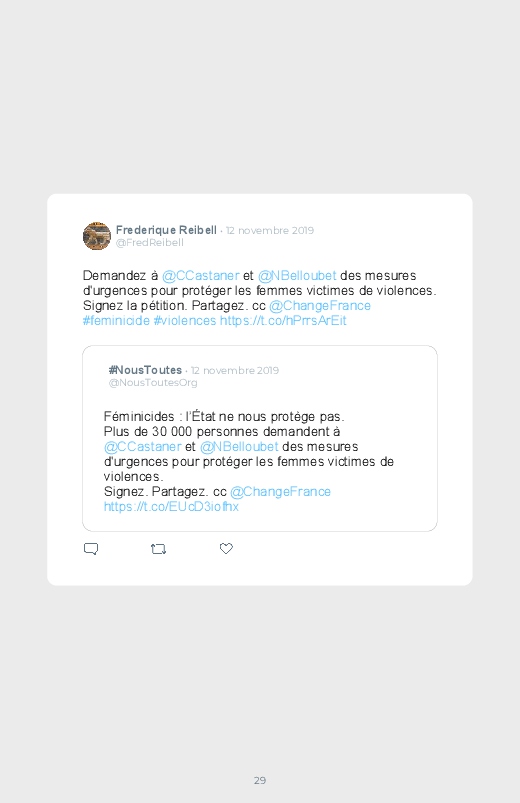Like the tweet with heart icon
Image resolution: width=520 pixels, height=803 pixels.
pos(226,548)
